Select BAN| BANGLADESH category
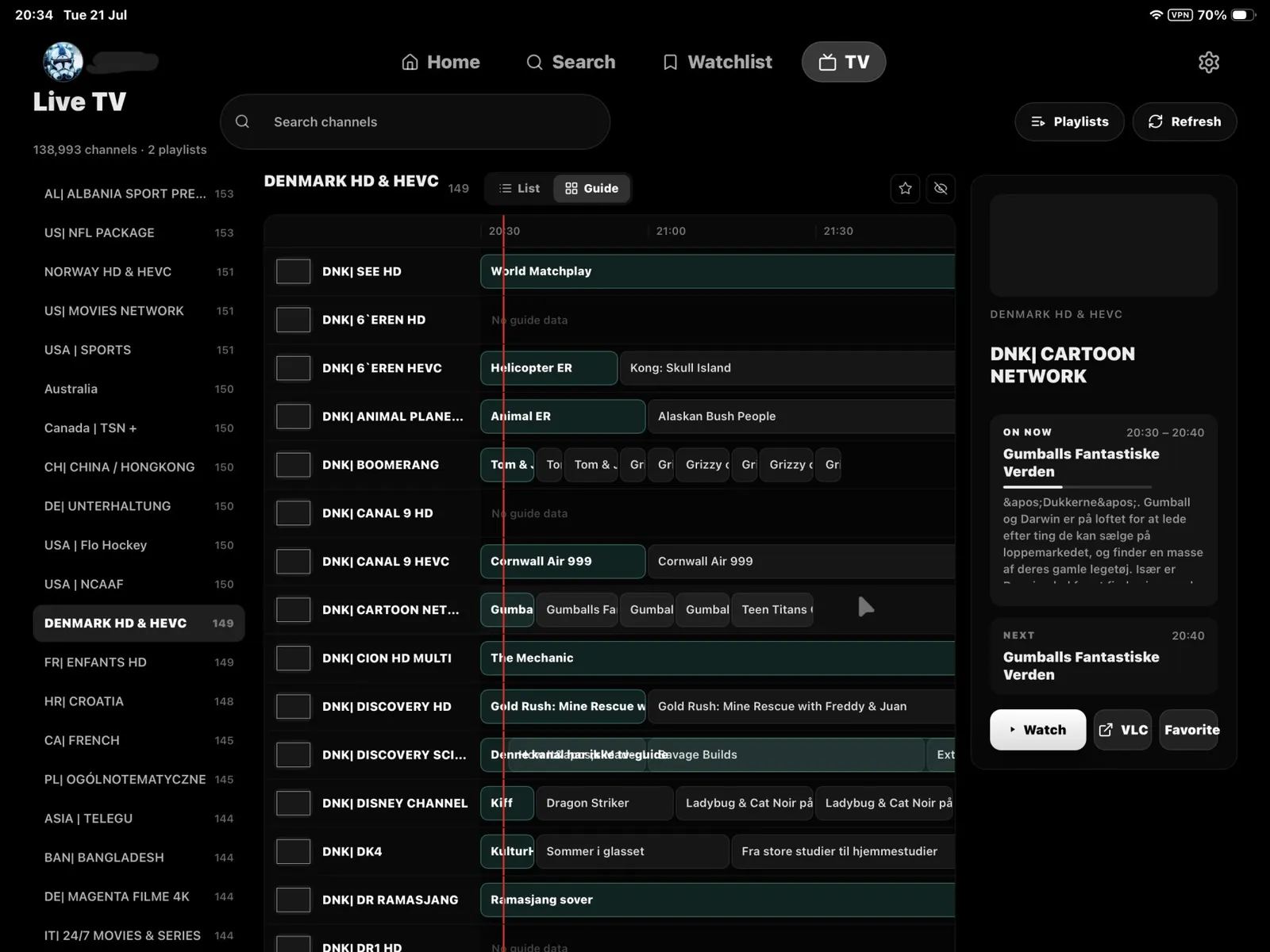Image resolution: width=1270 pixels, height=952 pixels. (x=139, y=858)
